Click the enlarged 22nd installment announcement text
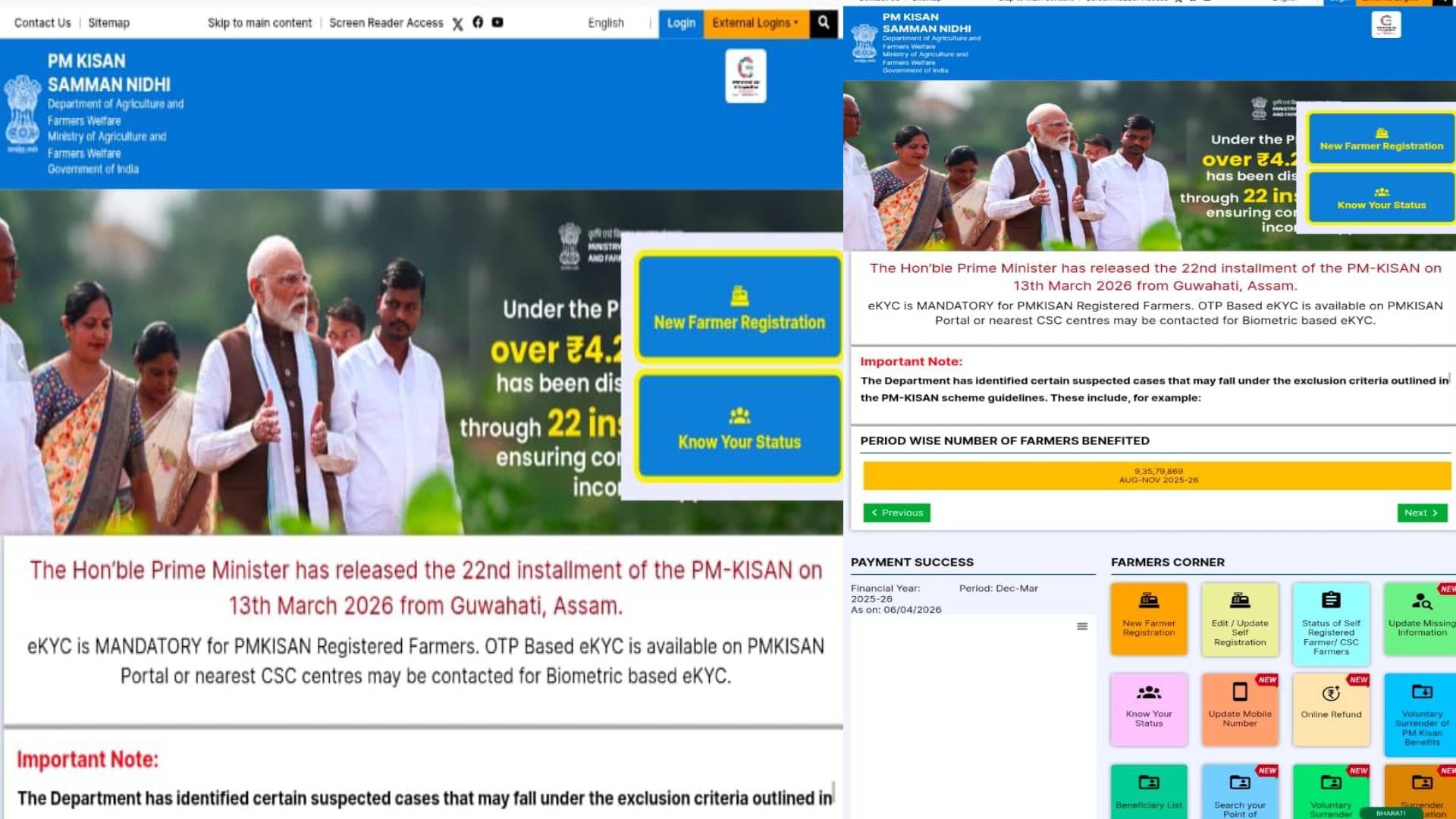This screenshot has height=819, width=1456. [425, 588]
